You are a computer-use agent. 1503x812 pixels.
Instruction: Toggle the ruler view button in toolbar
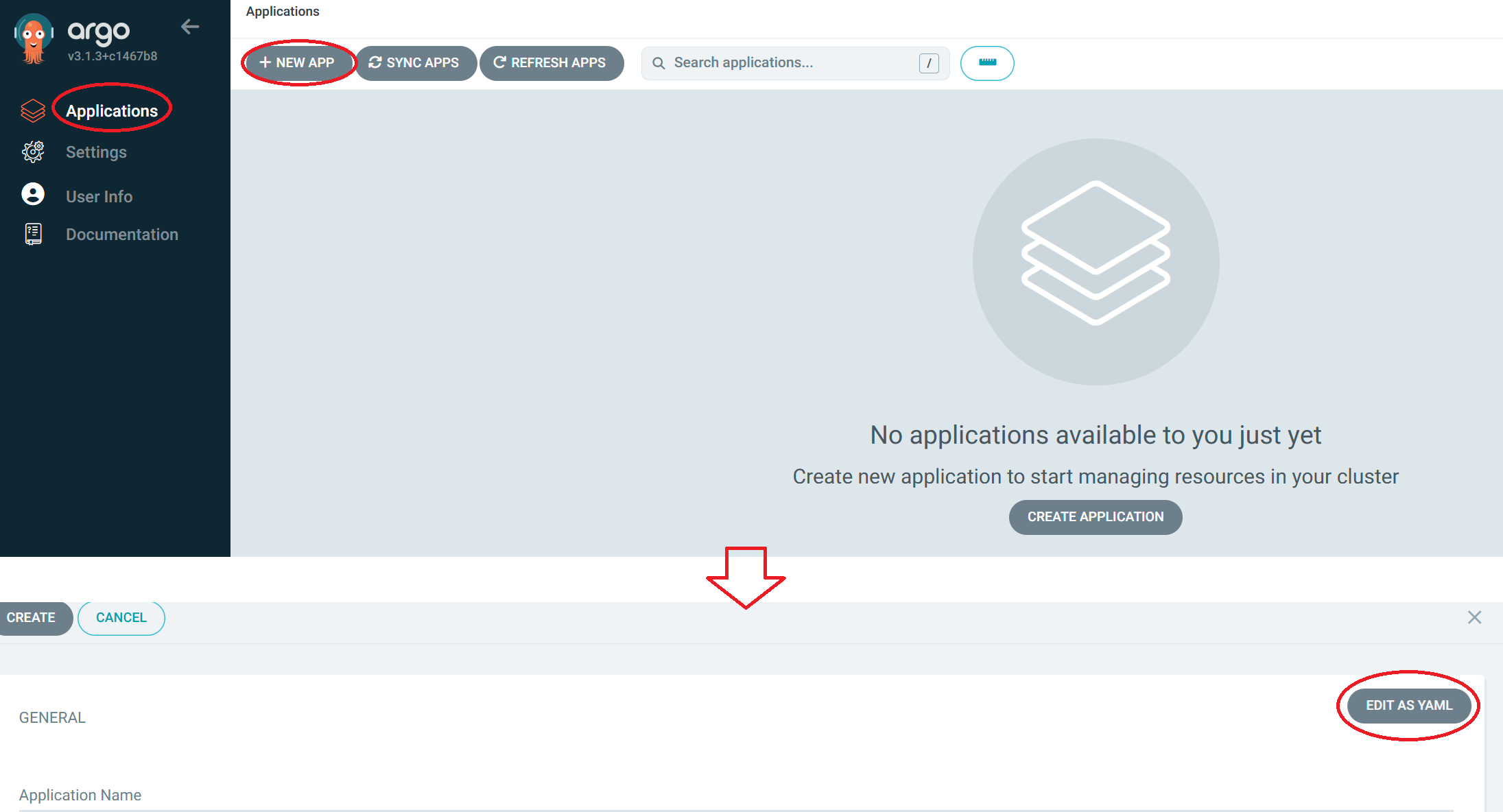click(986, 63)
